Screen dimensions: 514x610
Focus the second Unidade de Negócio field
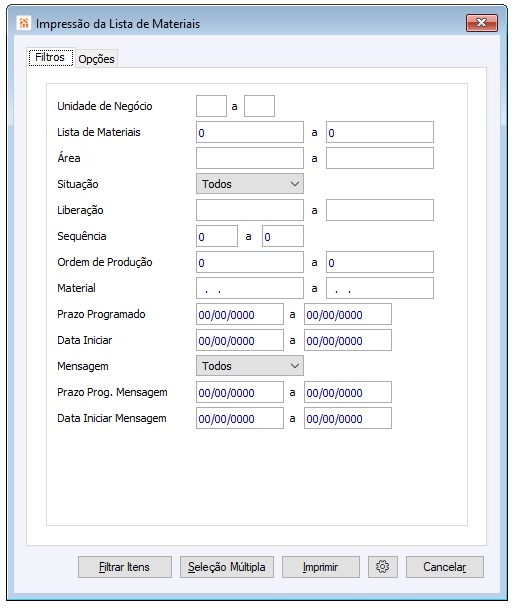click(x=259, y=106)
